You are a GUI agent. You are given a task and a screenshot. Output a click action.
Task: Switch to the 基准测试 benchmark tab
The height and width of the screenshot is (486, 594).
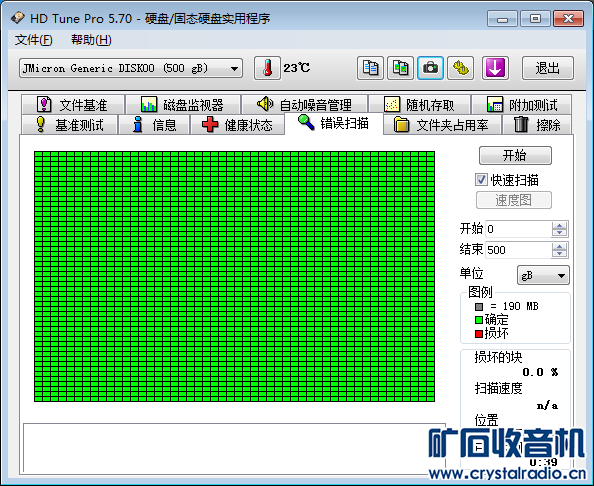(x=69, y=125)
